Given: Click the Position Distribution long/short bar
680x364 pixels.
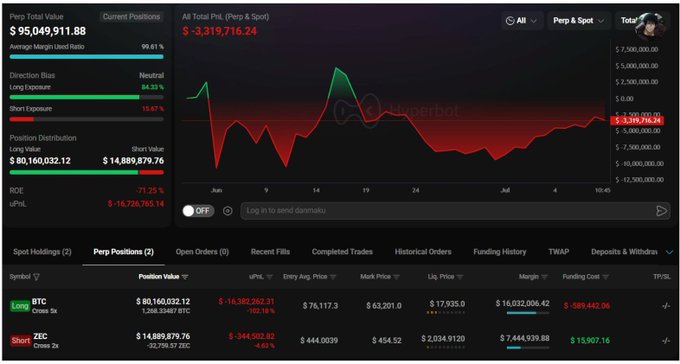Looking at the screenshot, I should 87,172.
